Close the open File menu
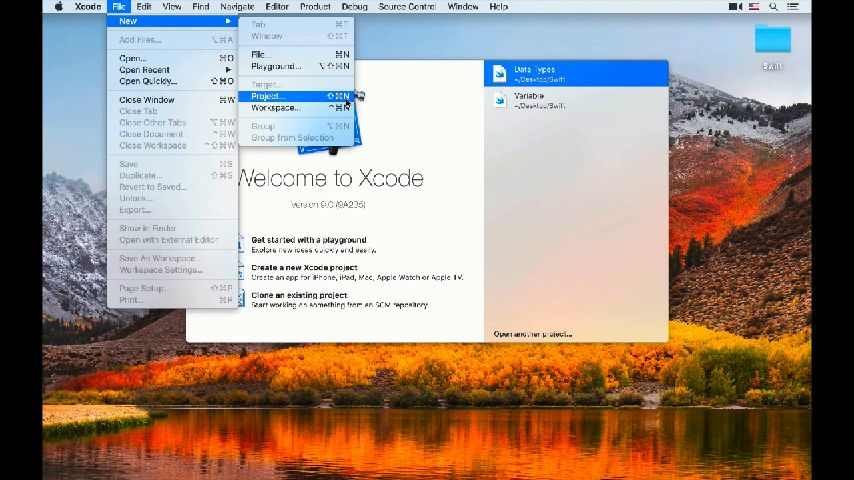This screenshot has height=480, width=854. [x=119, y=7]
